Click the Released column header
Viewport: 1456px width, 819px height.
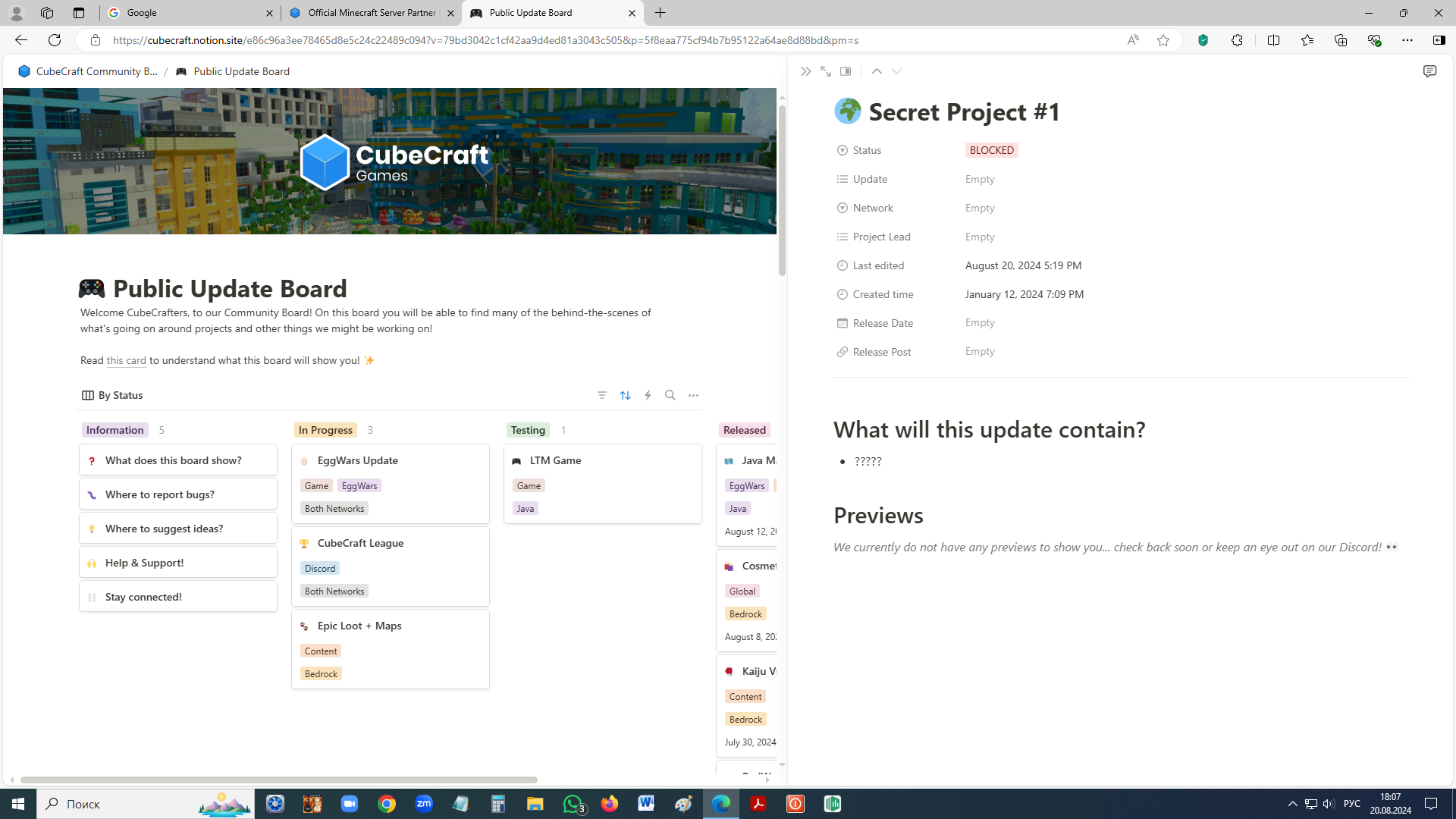click(745, 430)
